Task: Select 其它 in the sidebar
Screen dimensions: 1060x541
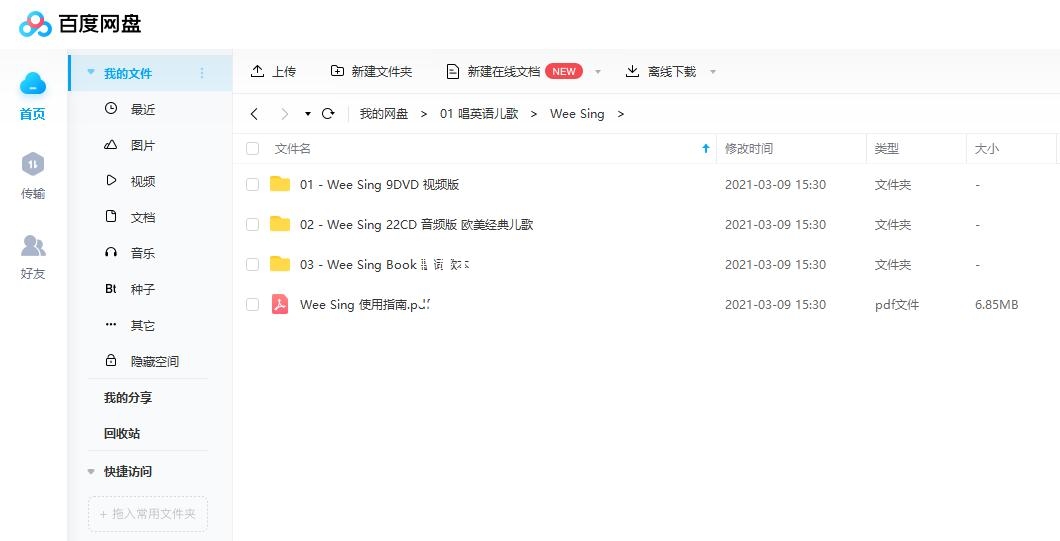Action: click(x=143, y=325)
